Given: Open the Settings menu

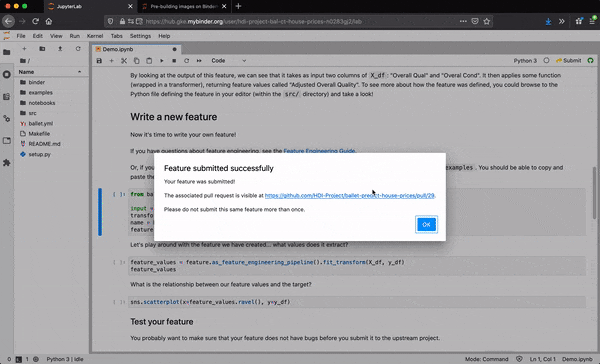Looking at the screenshot, I should pyautogui.click(x=140, y=36).
